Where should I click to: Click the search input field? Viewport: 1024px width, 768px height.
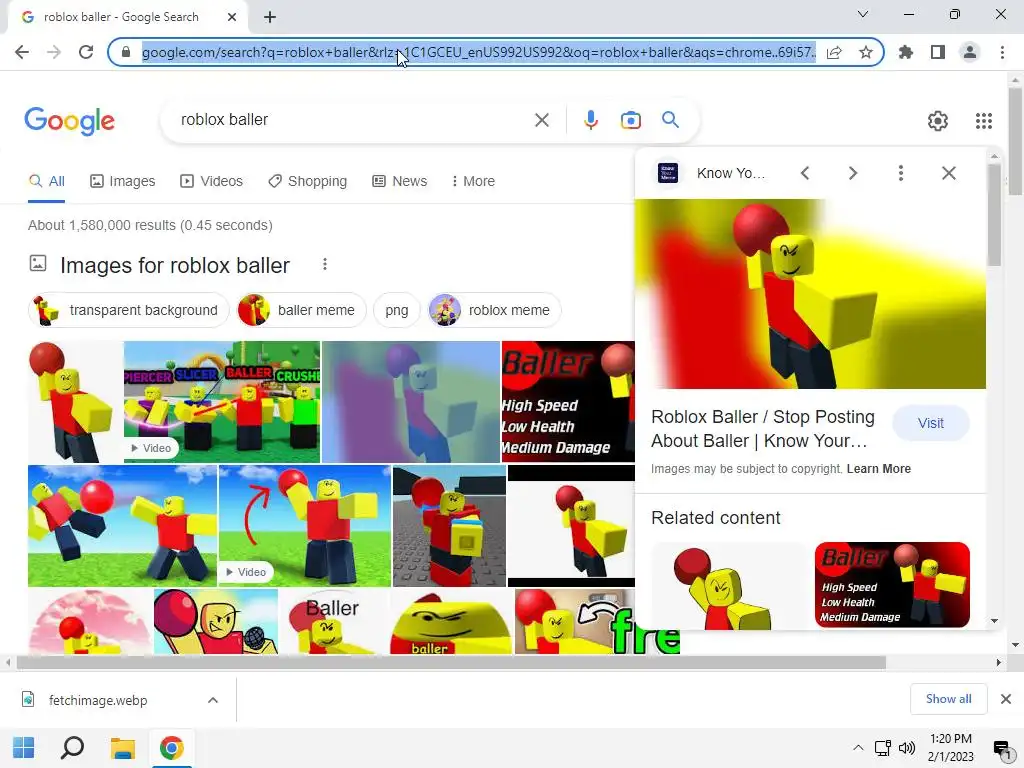[353, 120]
